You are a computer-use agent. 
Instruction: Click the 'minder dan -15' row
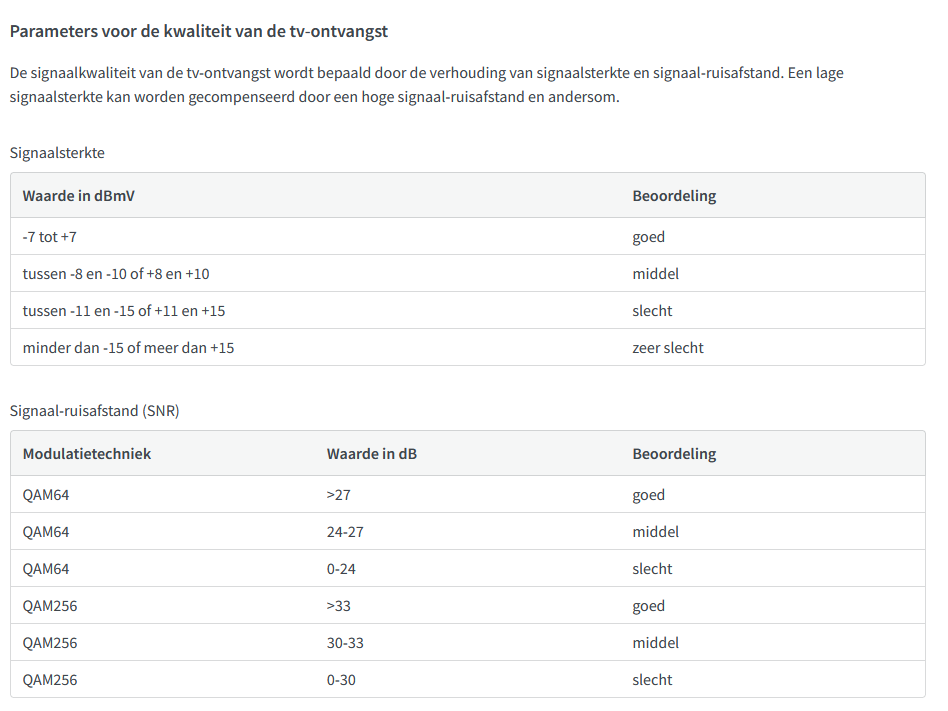click(467, 348)
